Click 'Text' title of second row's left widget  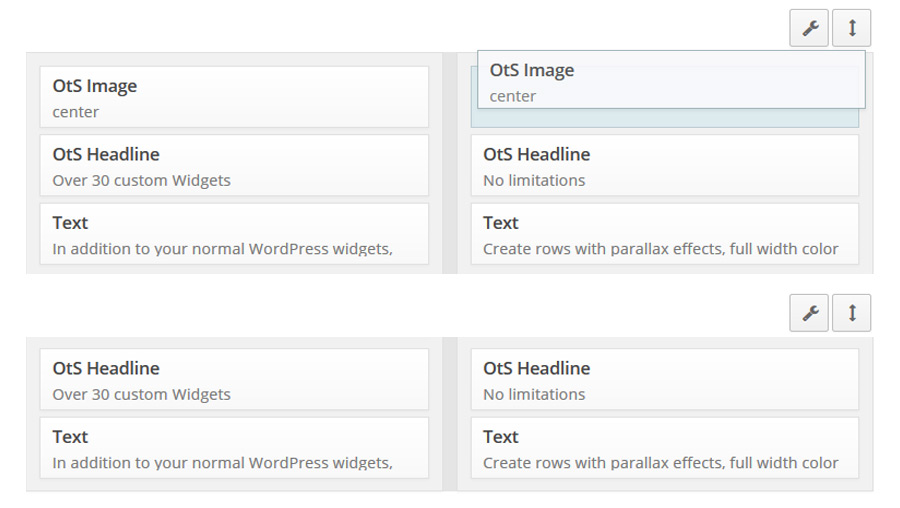click(x=70, y=437)
